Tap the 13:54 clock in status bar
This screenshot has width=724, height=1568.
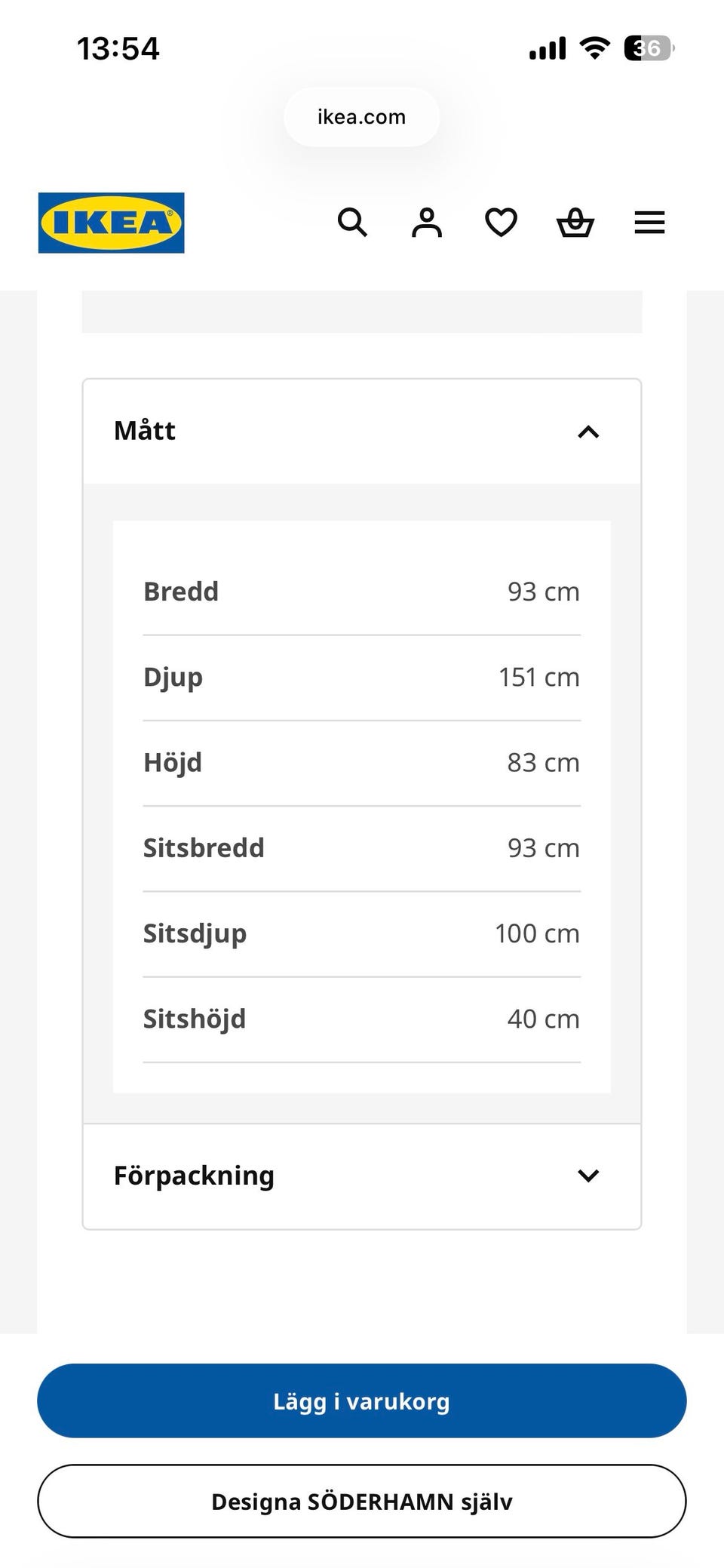118,49
